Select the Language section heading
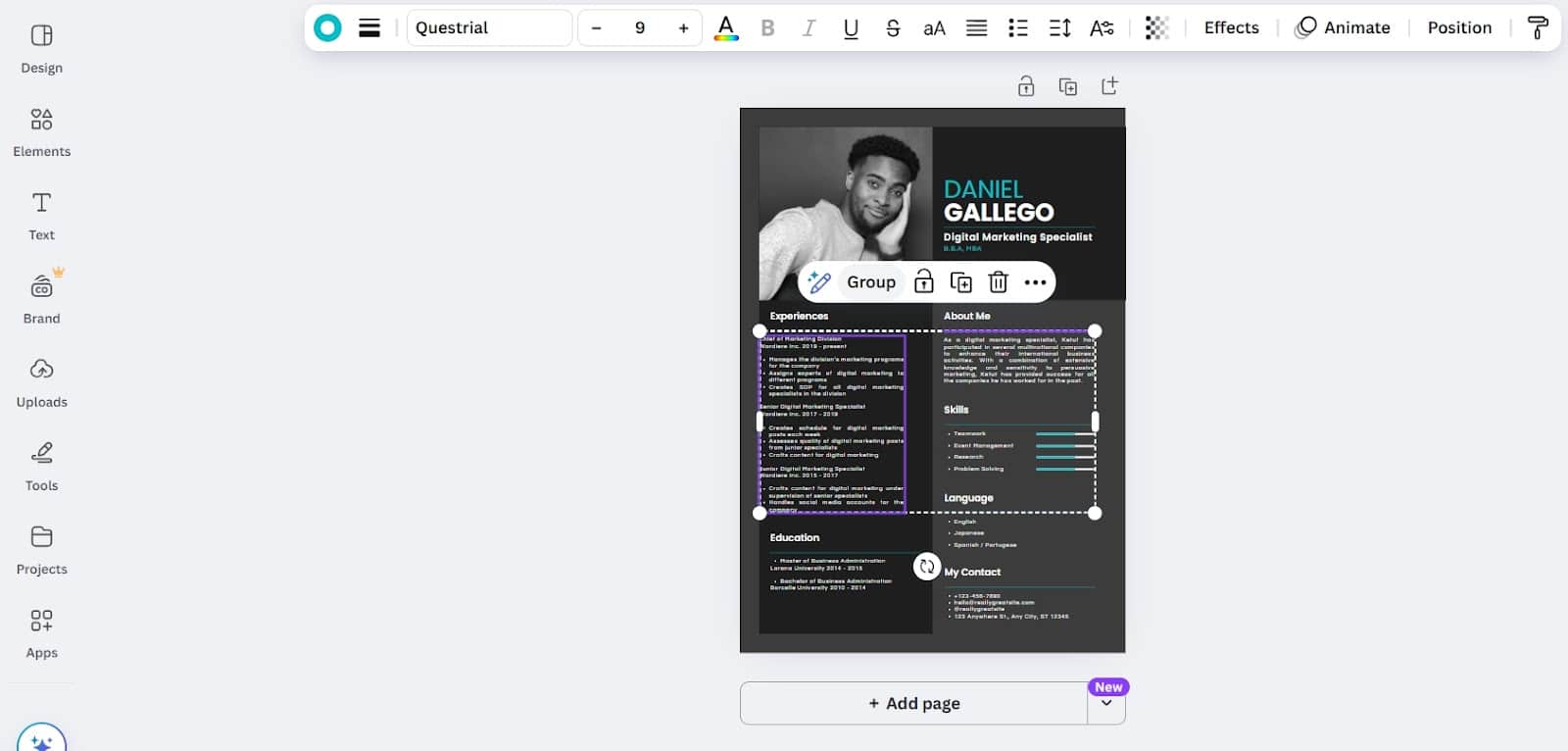The width and height of the screenshot is (1568, 751). 968,498
